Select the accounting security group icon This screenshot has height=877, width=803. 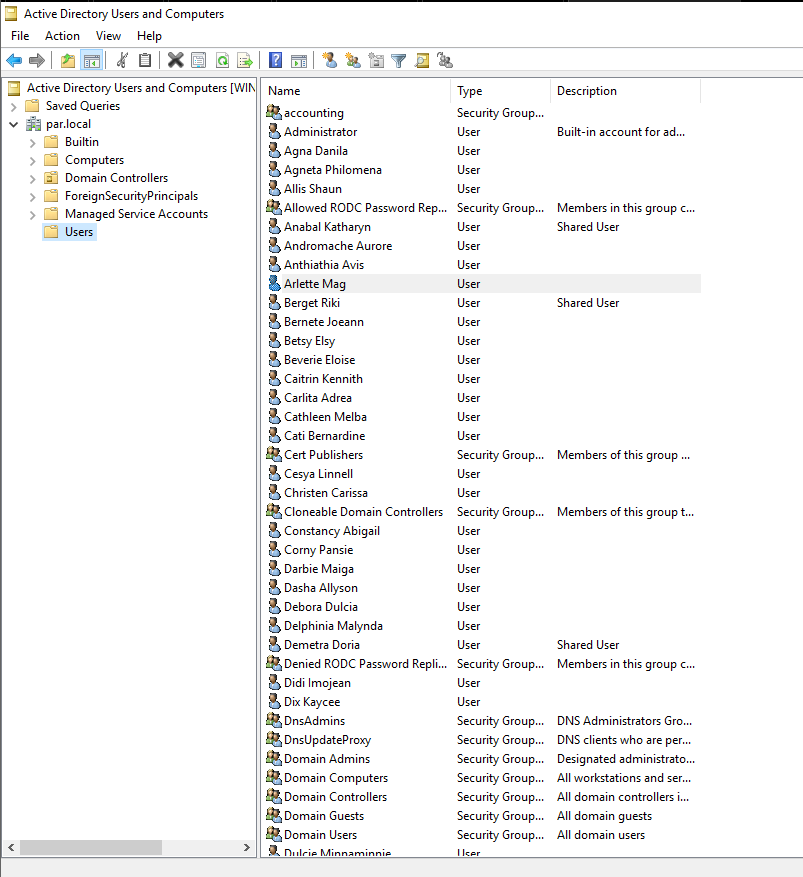coord(273,112)
